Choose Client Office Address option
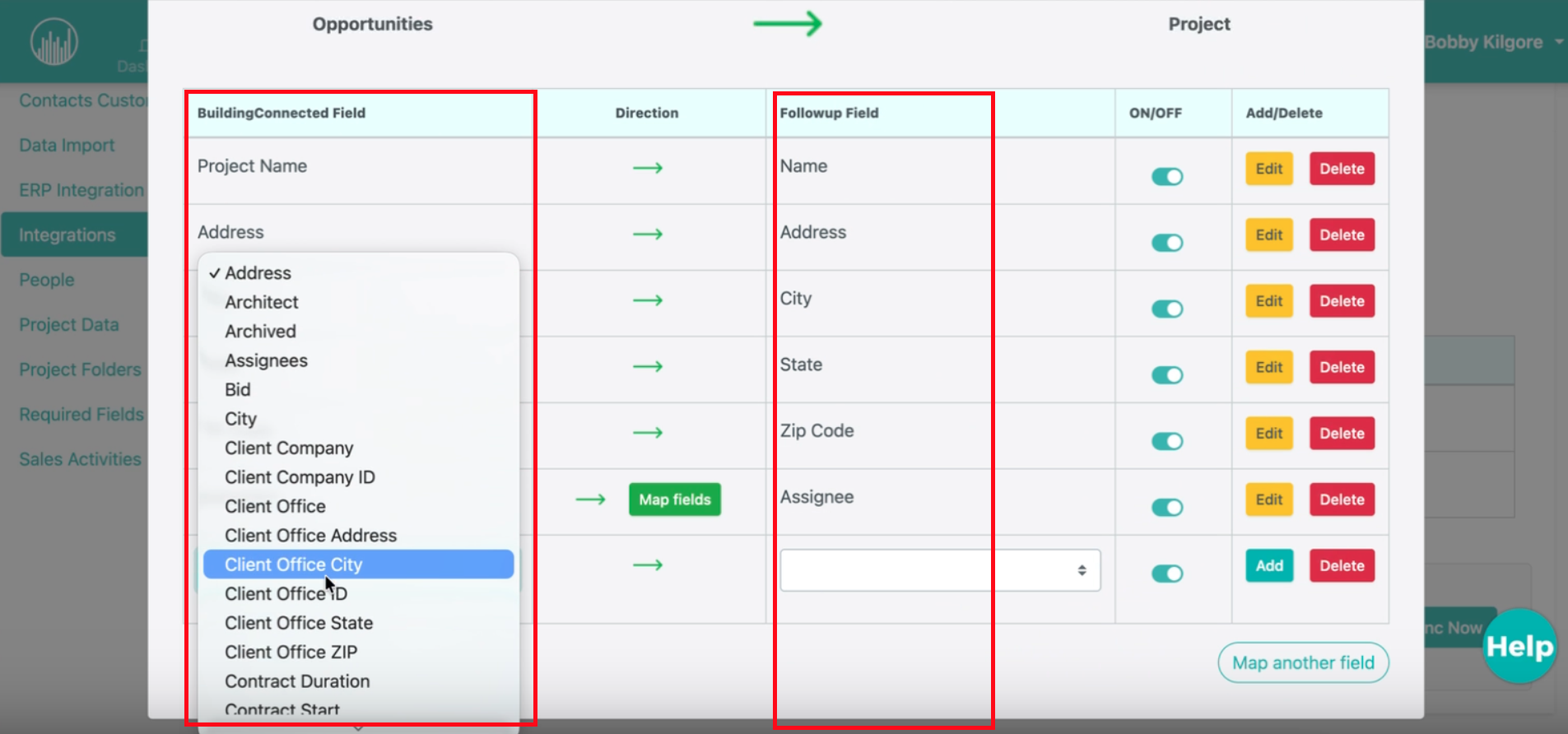Image resolution: width=1568 pixels, height=734 pixels. [359, 536]
